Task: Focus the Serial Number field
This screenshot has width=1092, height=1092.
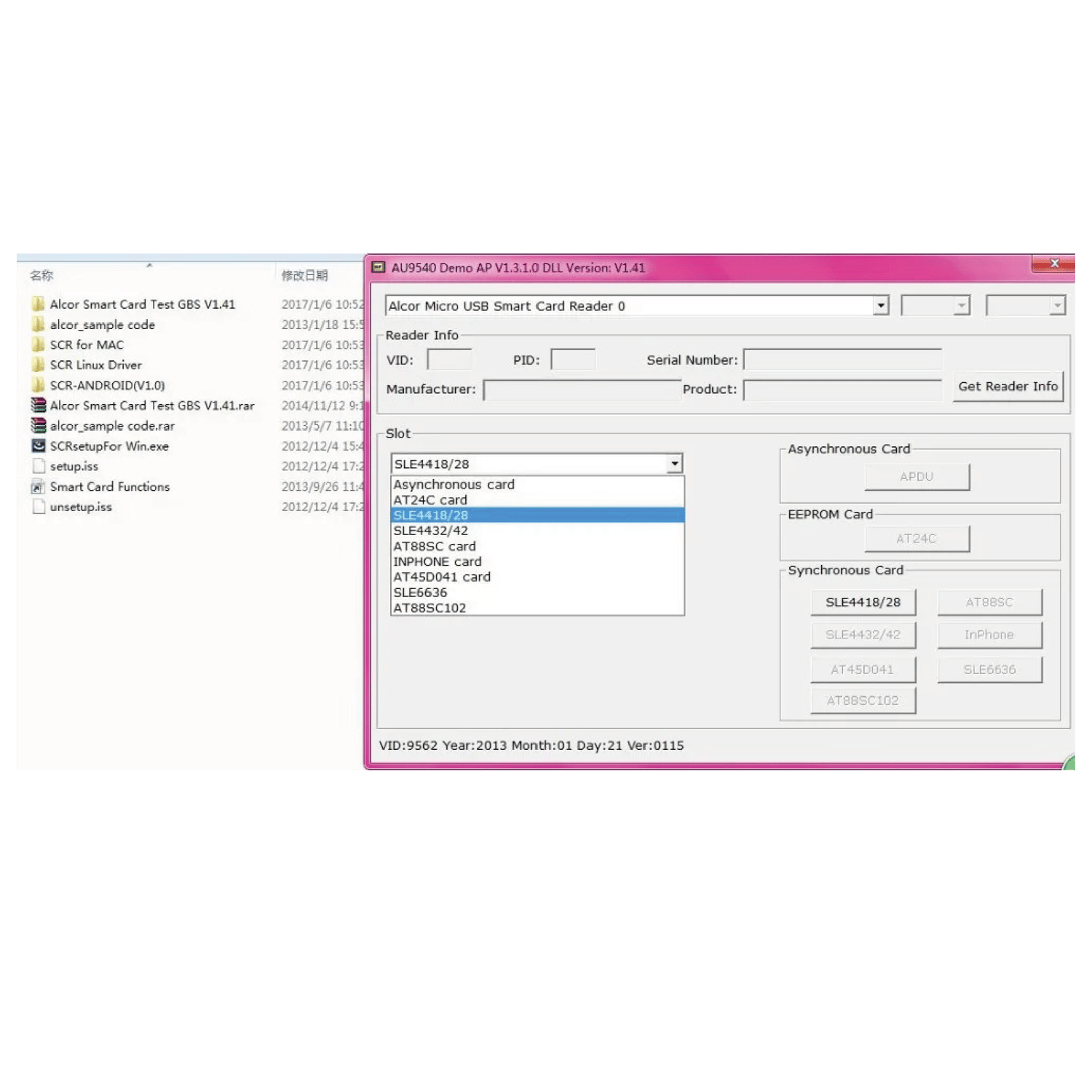Action: point(842,360)
